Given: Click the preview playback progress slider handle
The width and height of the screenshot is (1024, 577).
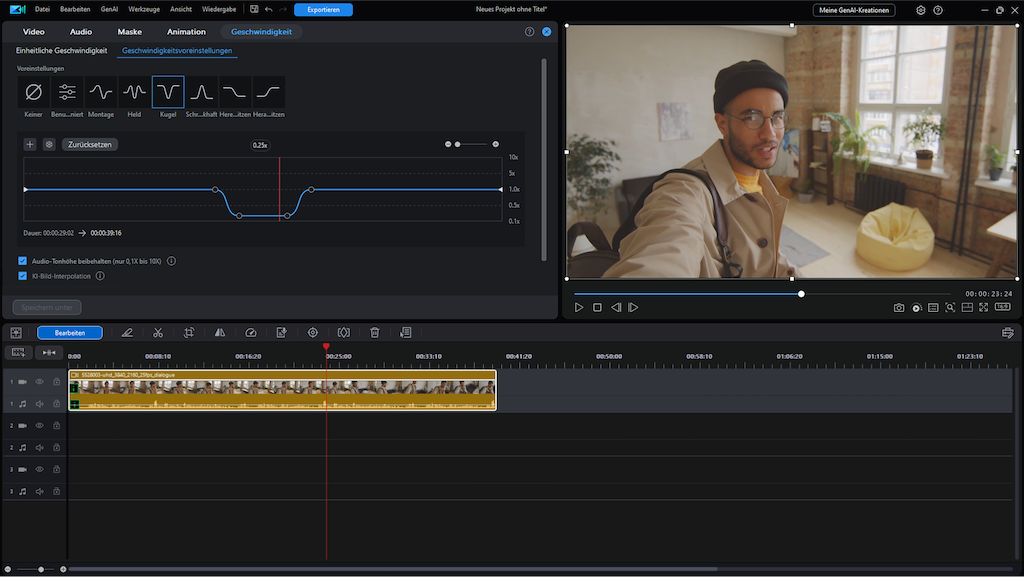Looking at the screenshot, I should pos(801,294).
